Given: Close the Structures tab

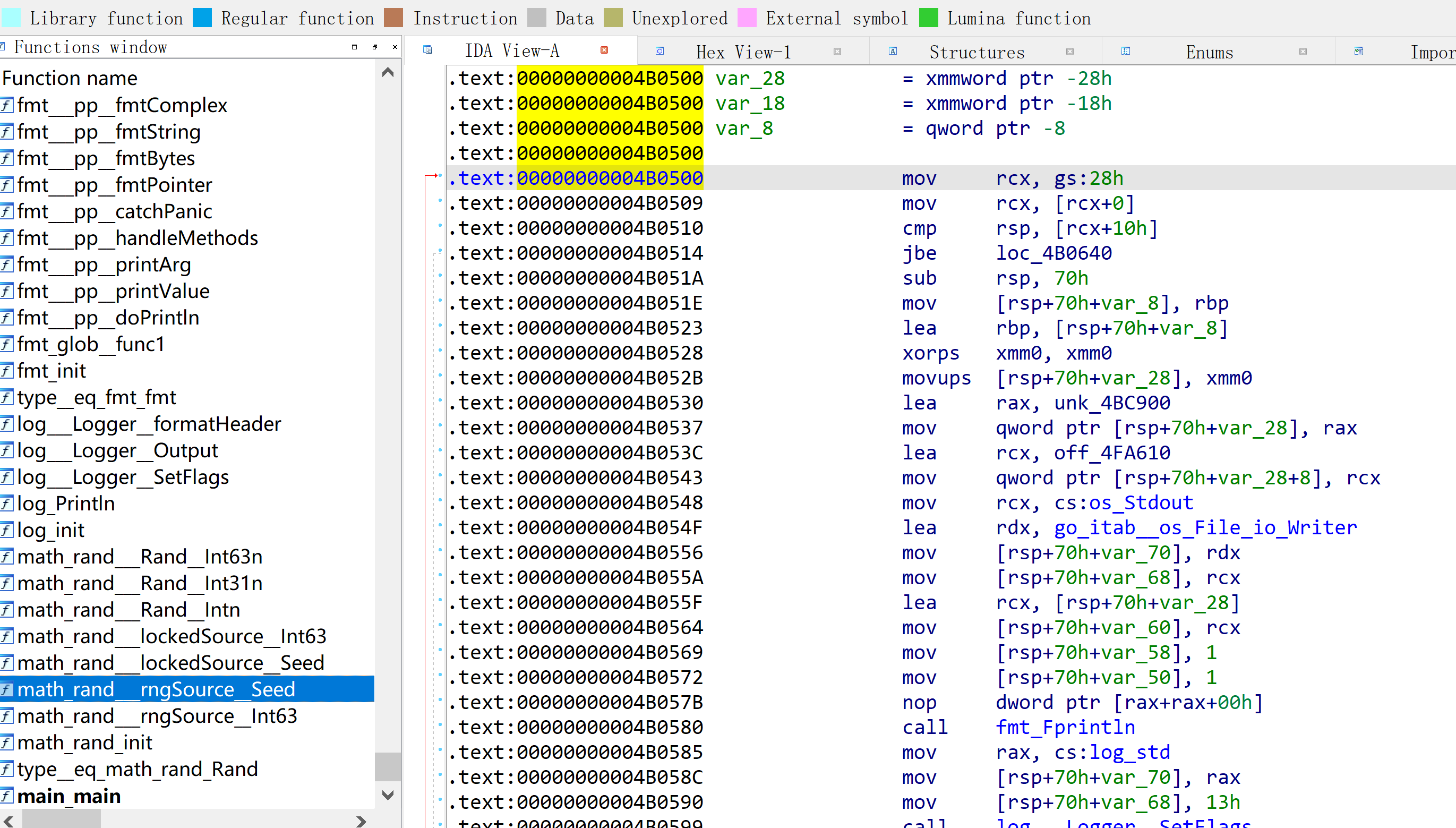Looking at the screenshot, I should (x=1070, y=51).
